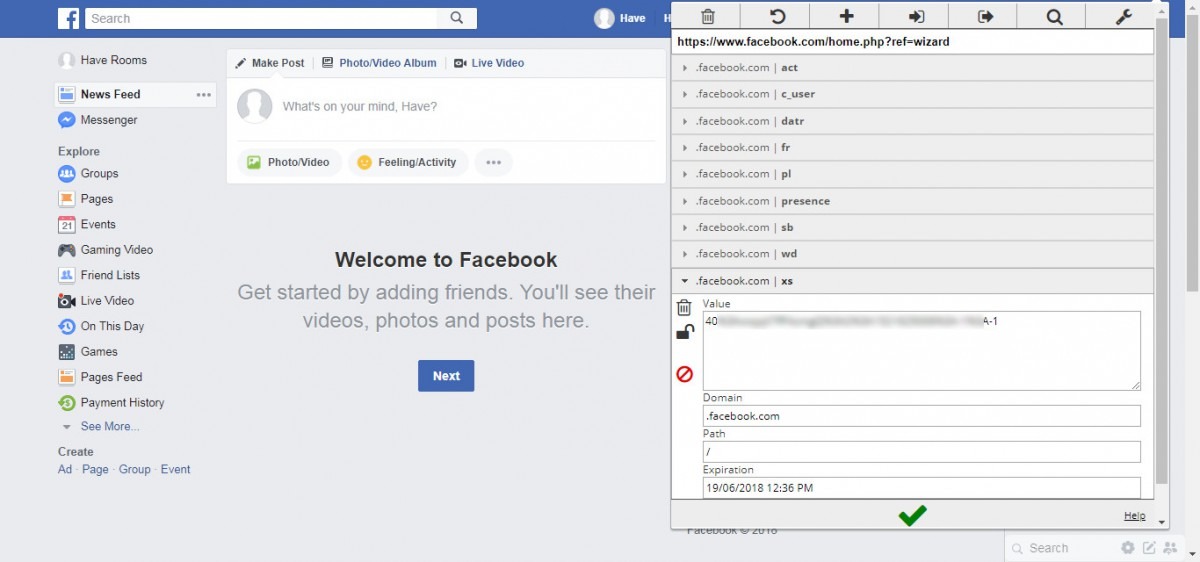Open cookie editor options wrench icon
1200x562 pixels.
[1122, 16]
